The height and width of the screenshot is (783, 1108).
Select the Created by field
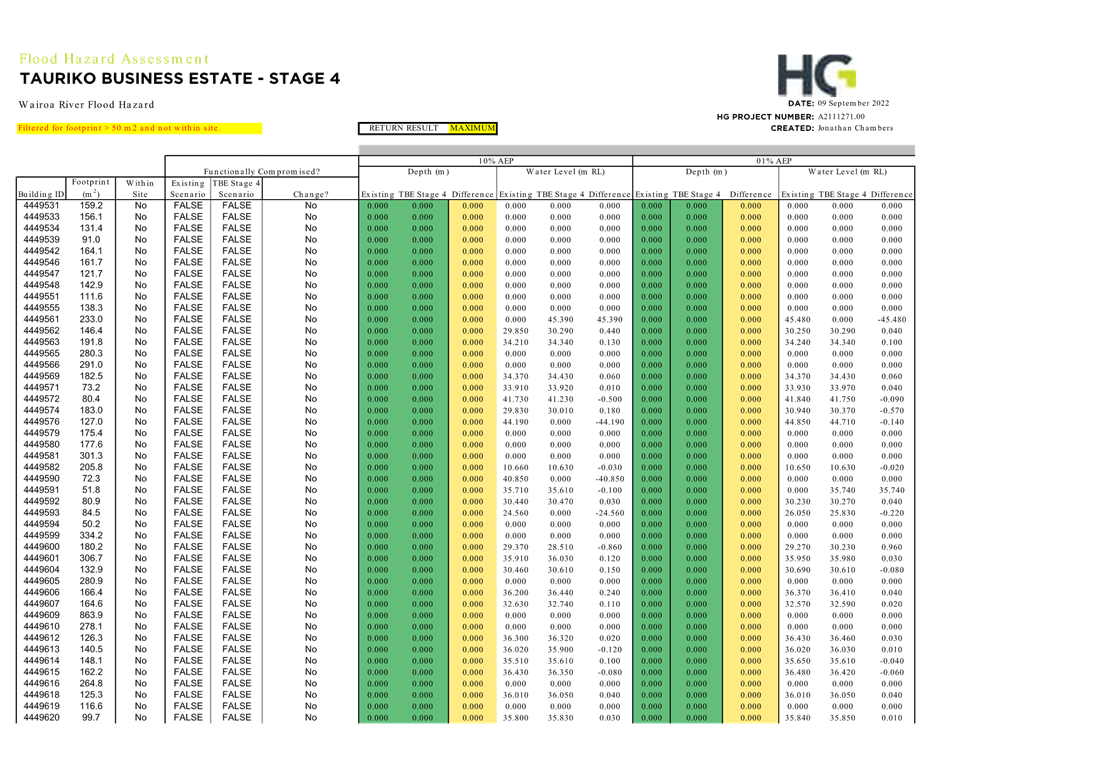point(832,128)
